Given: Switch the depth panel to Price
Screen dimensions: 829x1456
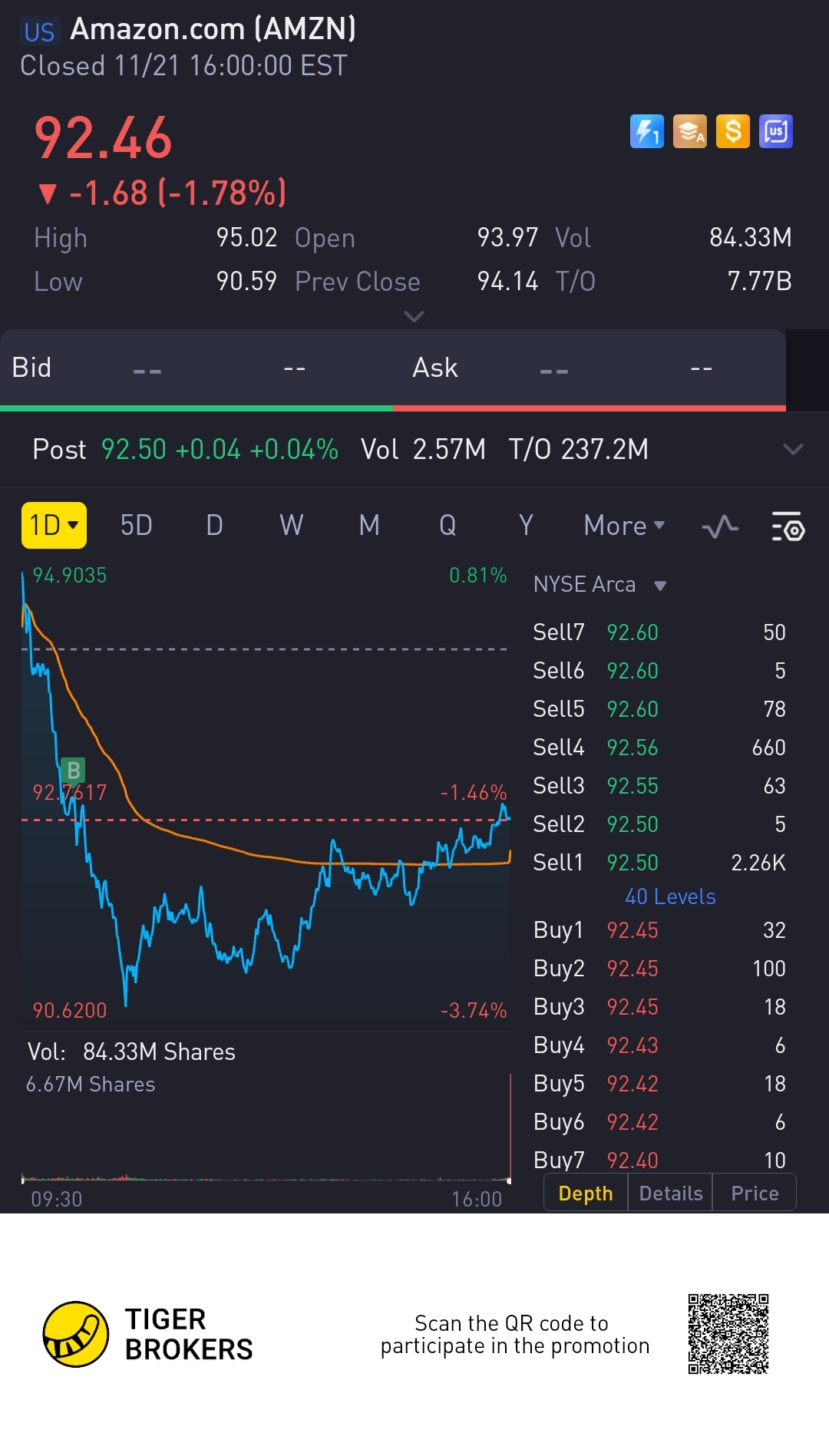Looking at the screenshot, I should (755, 1194).
